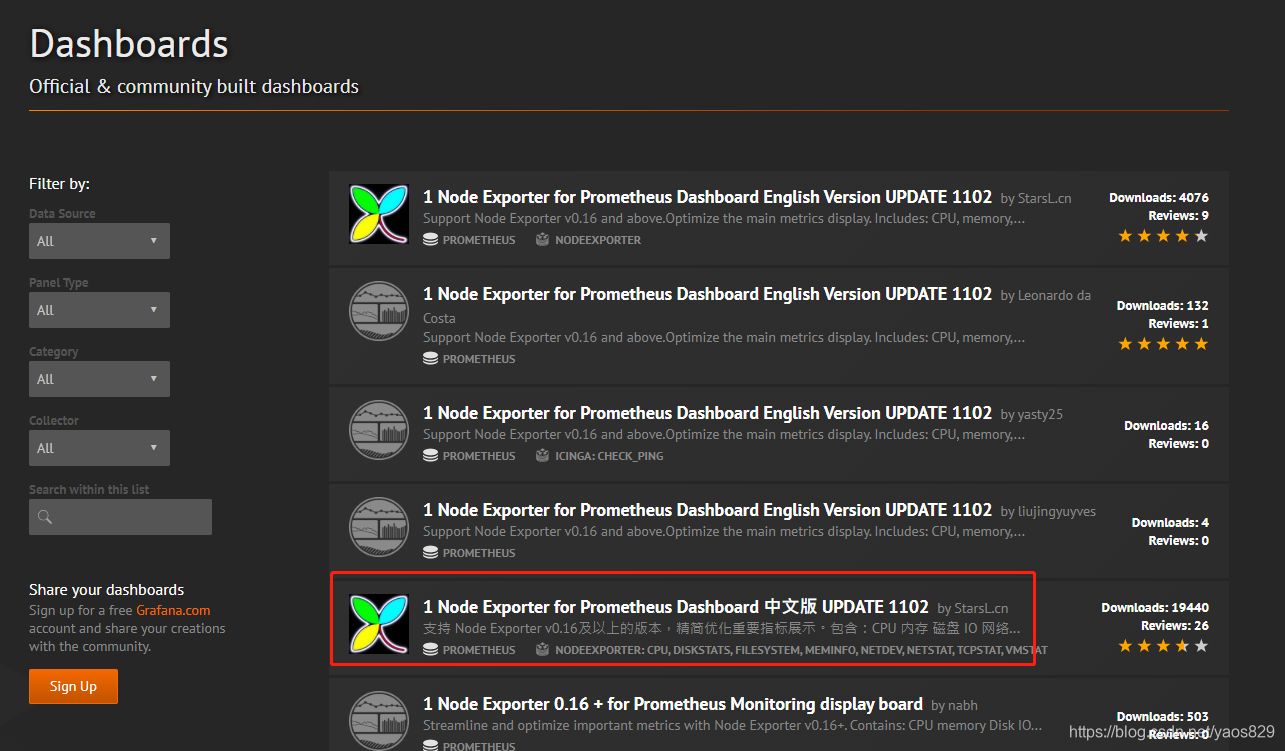This screenshot has width=1285, height=751.
Task: Expand the Category filter dropdown
Action: pos(99,379)
